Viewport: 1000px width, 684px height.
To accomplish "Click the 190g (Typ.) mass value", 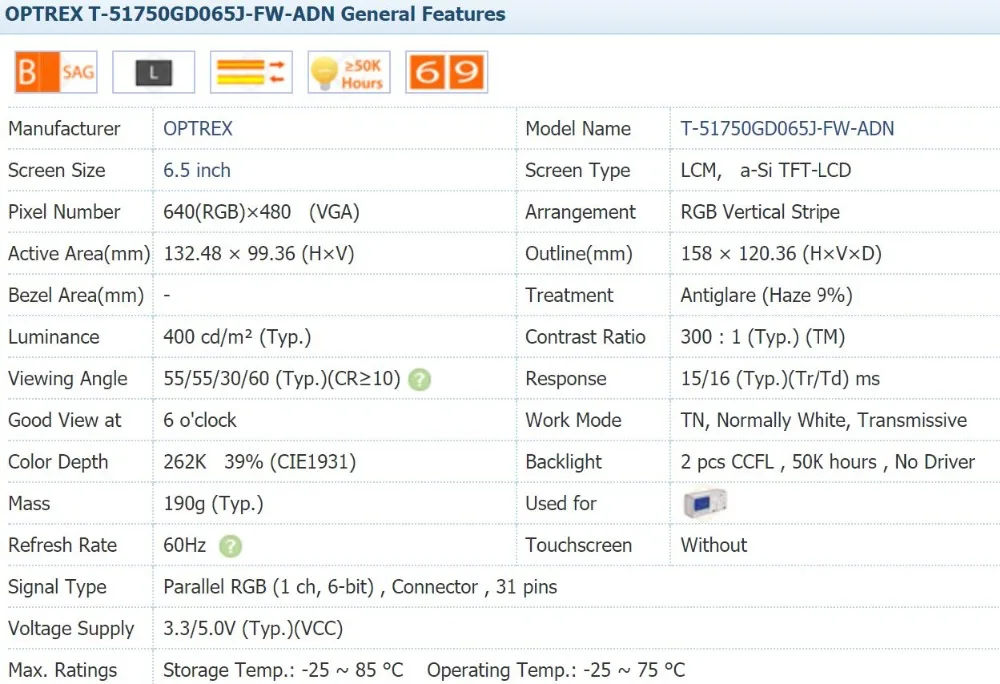I will [213, 504].
